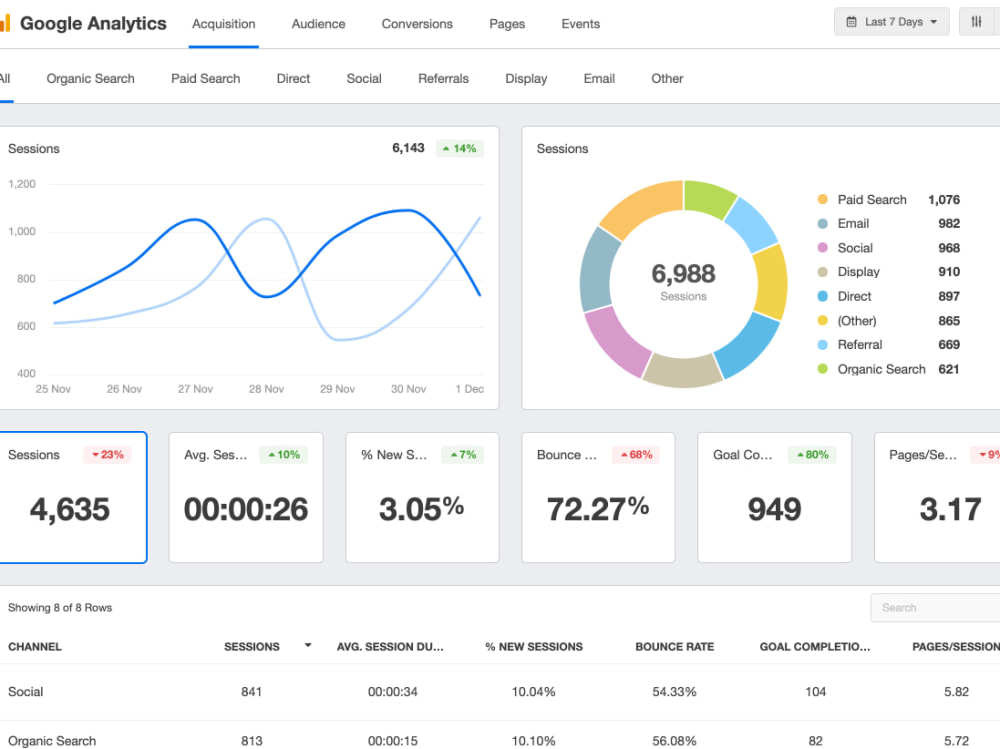
Task: Click the Organic Search green legend dot
Action: 823,369
